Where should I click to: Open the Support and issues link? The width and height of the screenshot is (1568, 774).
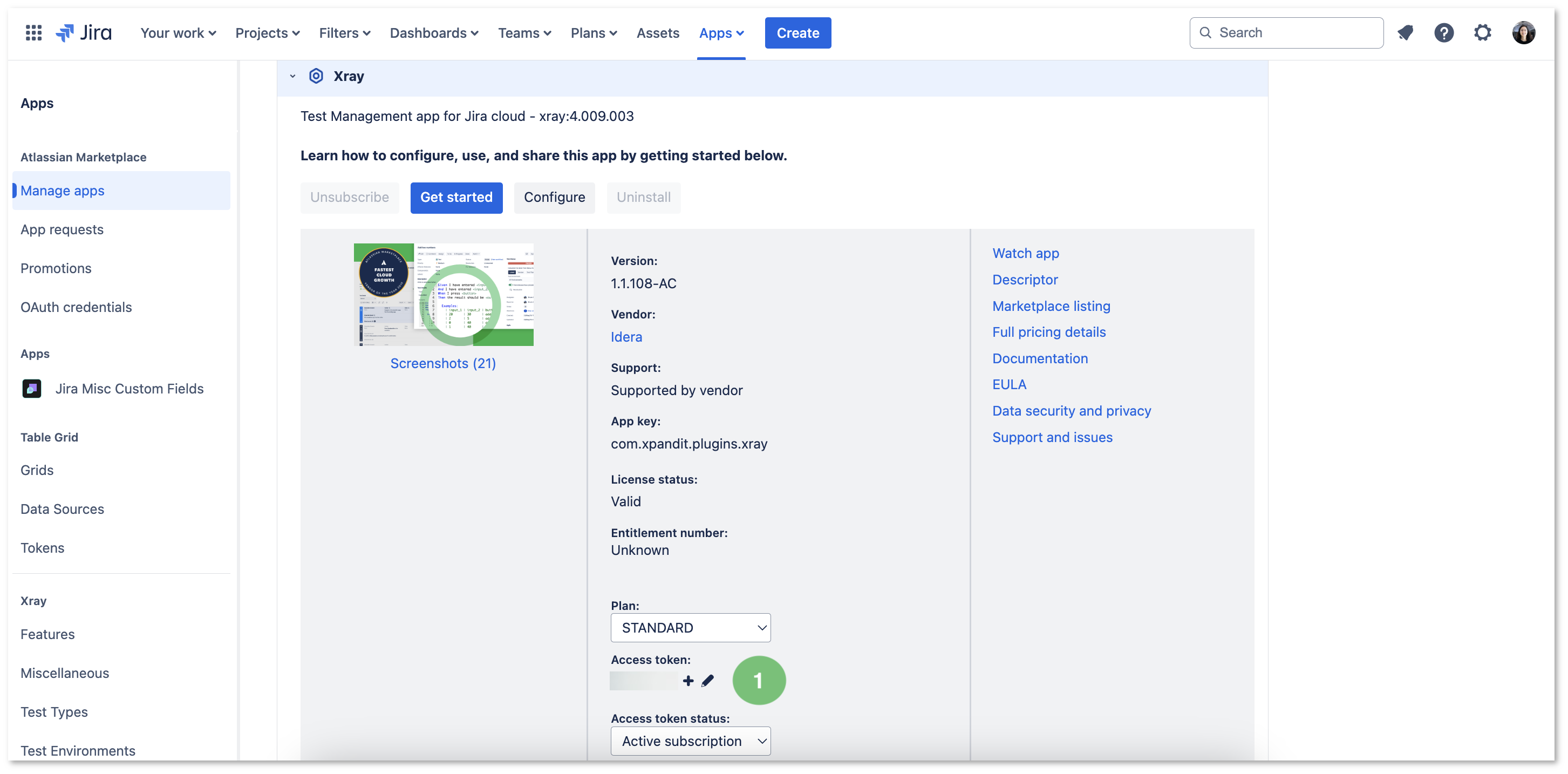pyautogui.click(x=1052, y=437)
